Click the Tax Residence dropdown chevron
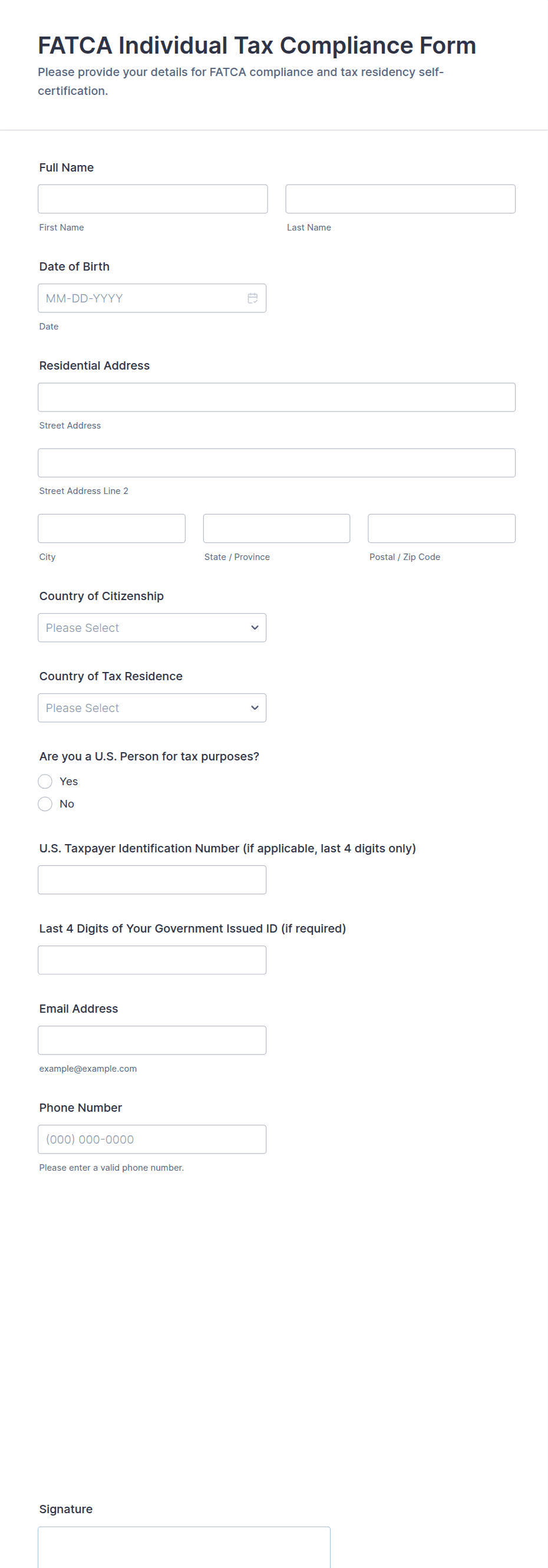This screenshot has height=1568, width=548. [x=255, y=708]
